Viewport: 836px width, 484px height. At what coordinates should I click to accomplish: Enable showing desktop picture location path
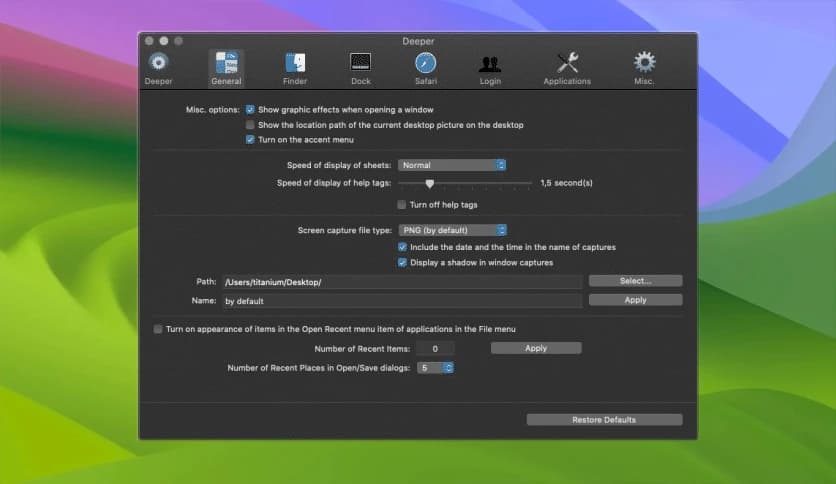250,125
